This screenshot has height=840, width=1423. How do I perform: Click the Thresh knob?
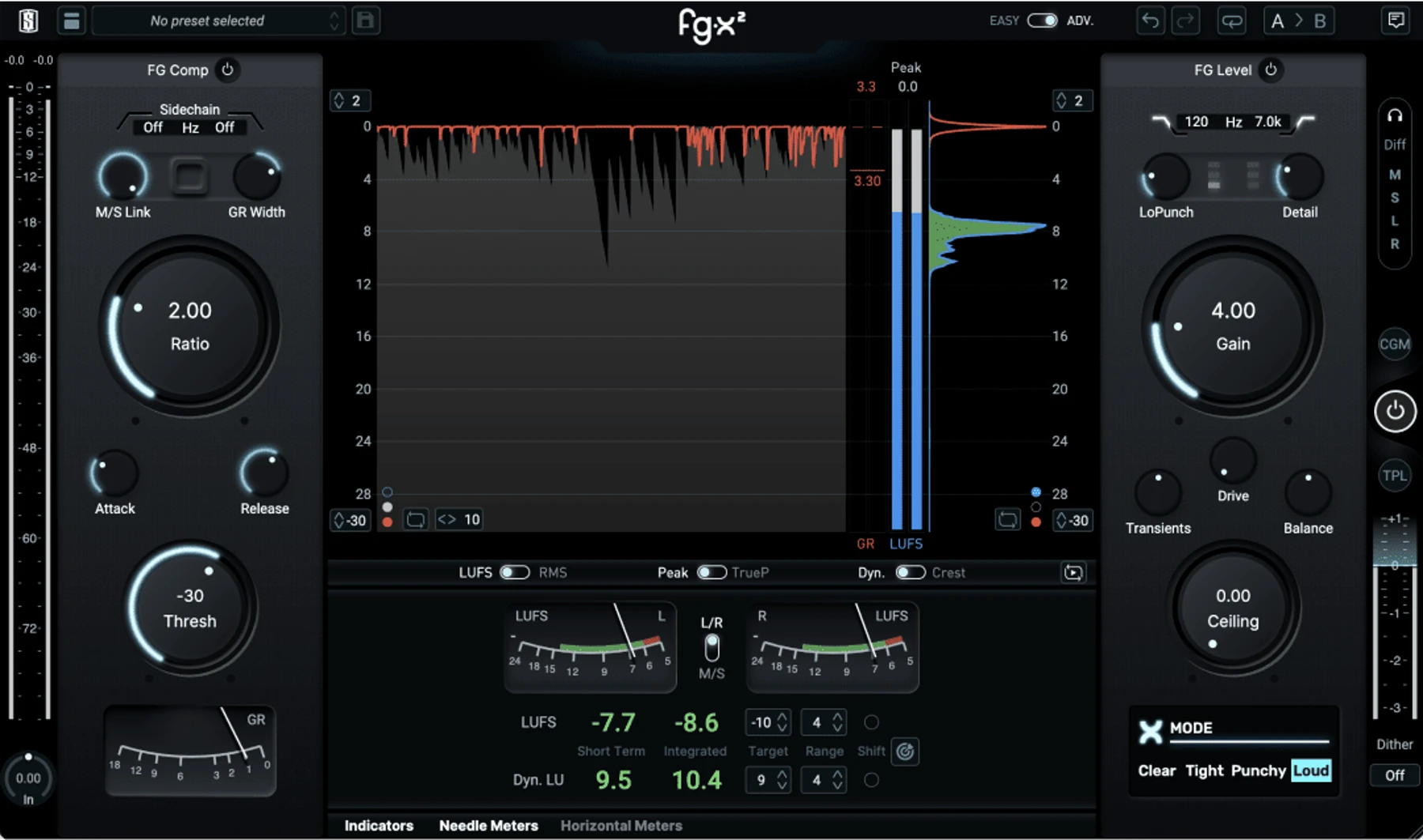pos(190,607)
